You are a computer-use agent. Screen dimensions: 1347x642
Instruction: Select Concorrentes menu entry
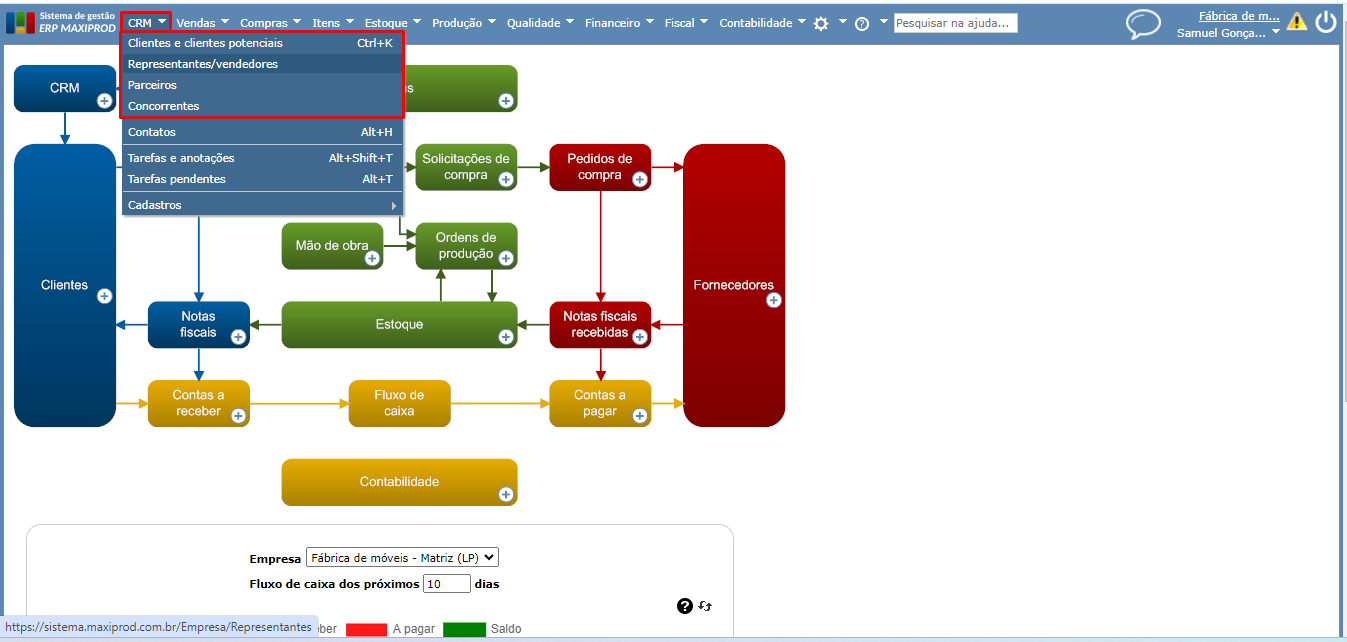(x=262, y=106)
